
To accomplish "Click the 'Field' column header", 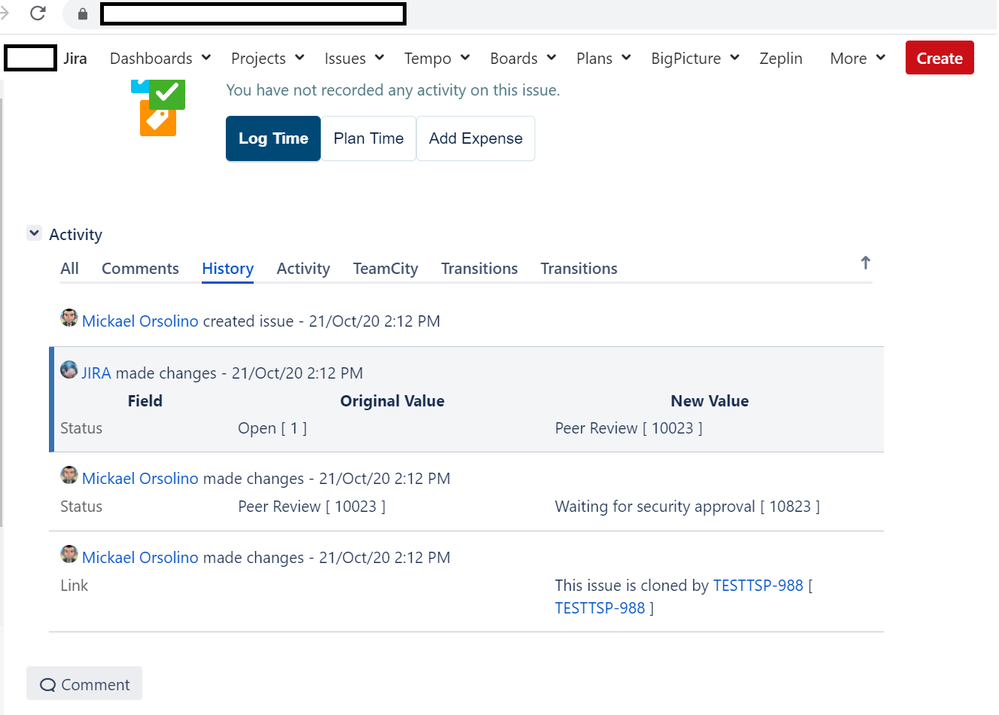I will (x=145, y=401).
